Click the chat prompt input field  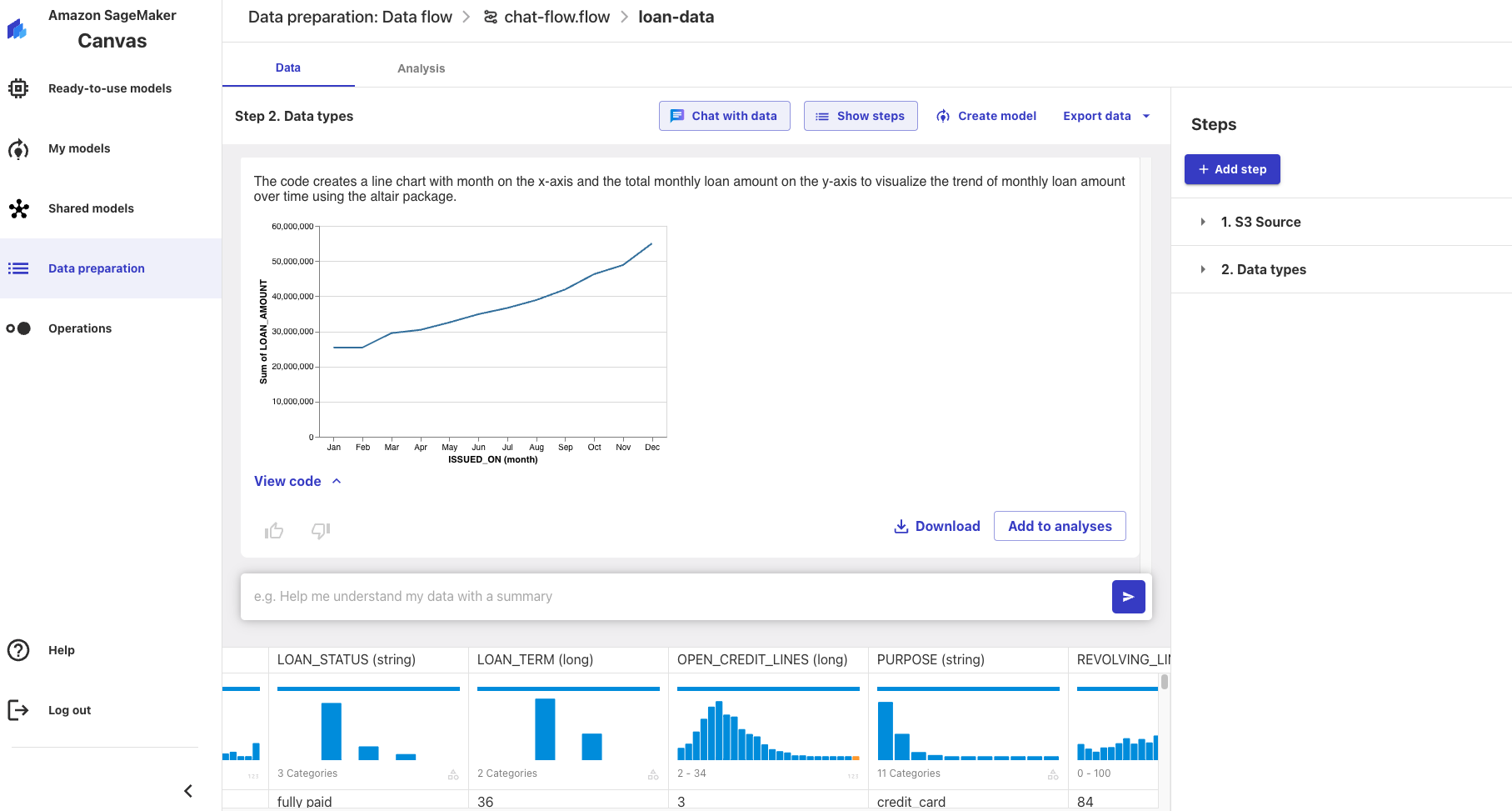pyautogui.click(x=675, y=597)
